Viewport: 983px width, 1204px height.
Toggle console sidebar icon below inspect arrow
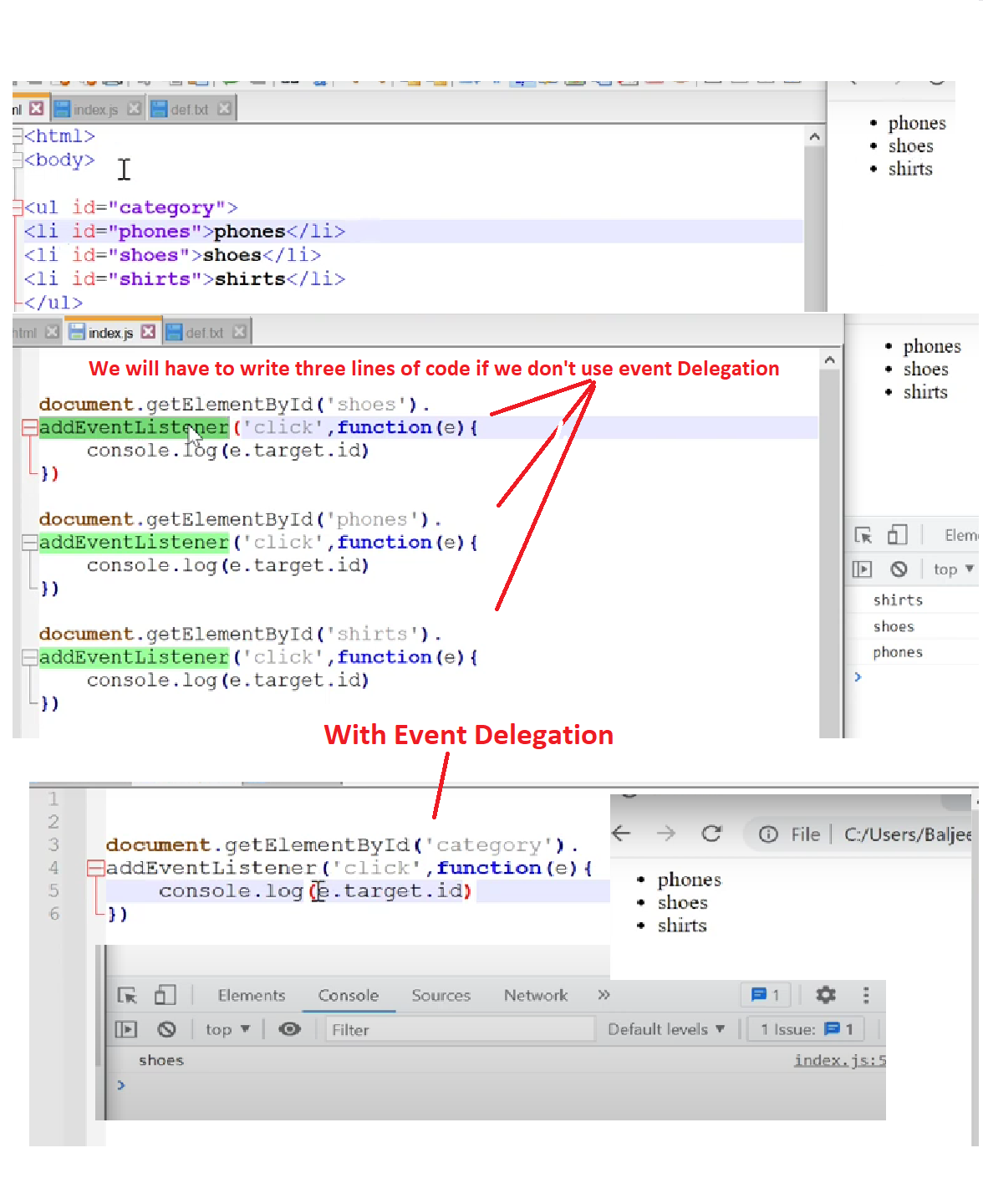click(x=126, y=1029)
